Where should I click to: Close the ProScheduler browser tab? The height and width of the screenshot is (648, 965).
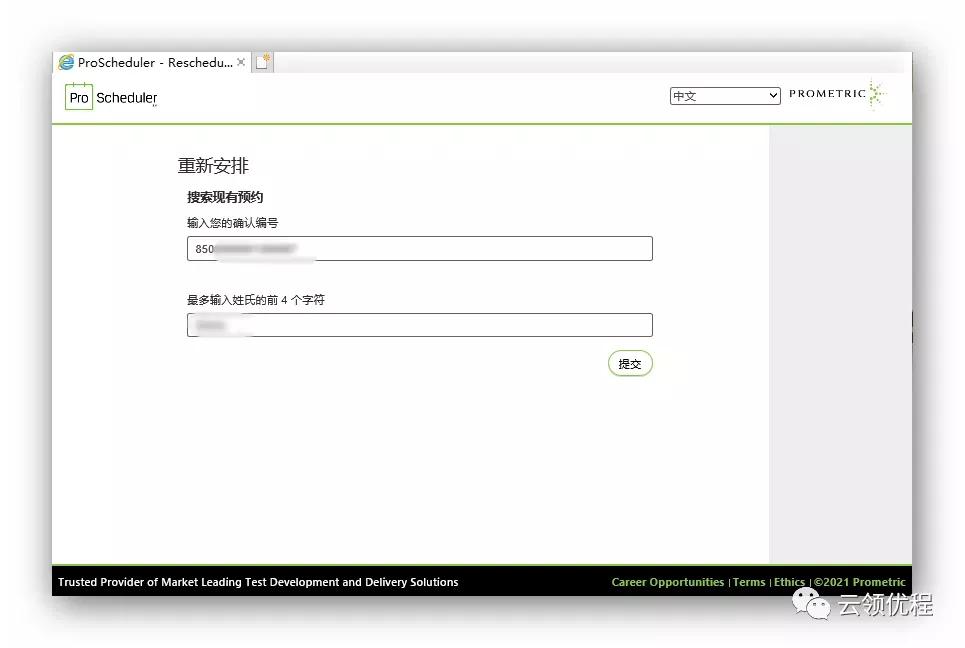click(240, 61)
